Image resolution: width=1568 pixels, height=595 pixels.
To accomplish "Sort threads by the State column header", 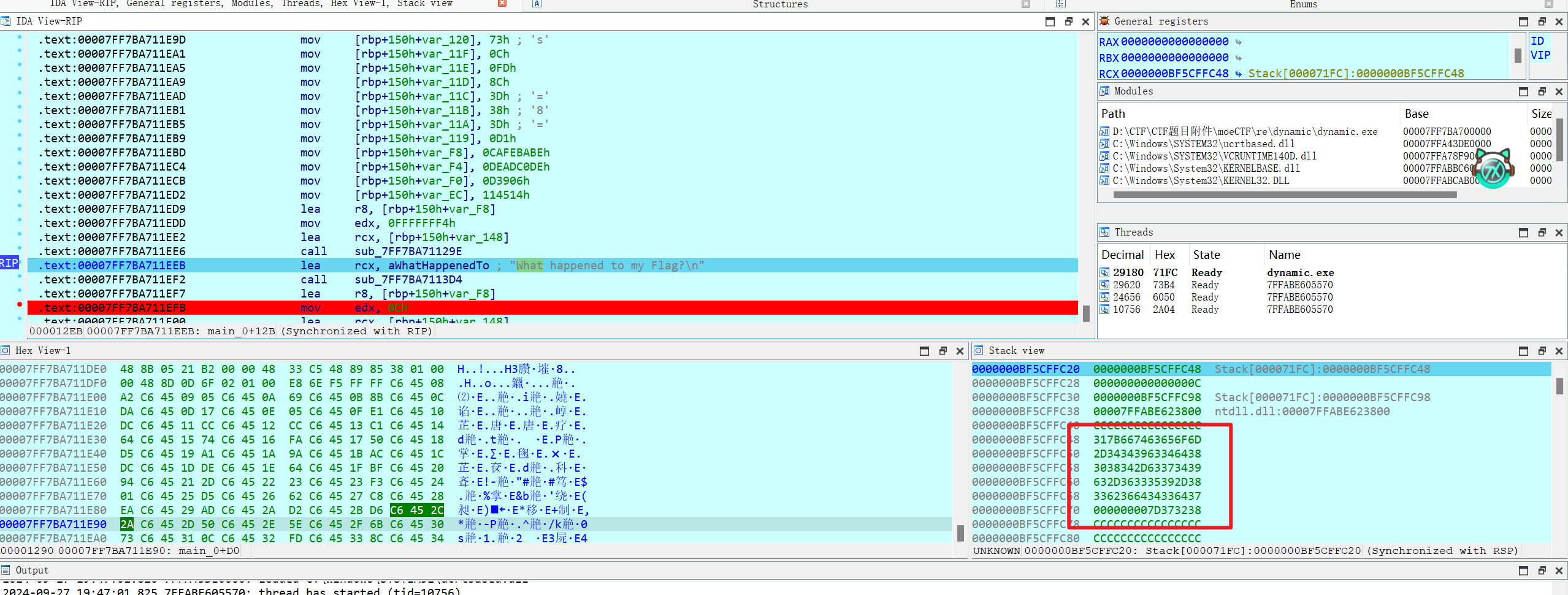I will tap(1206, 255).
